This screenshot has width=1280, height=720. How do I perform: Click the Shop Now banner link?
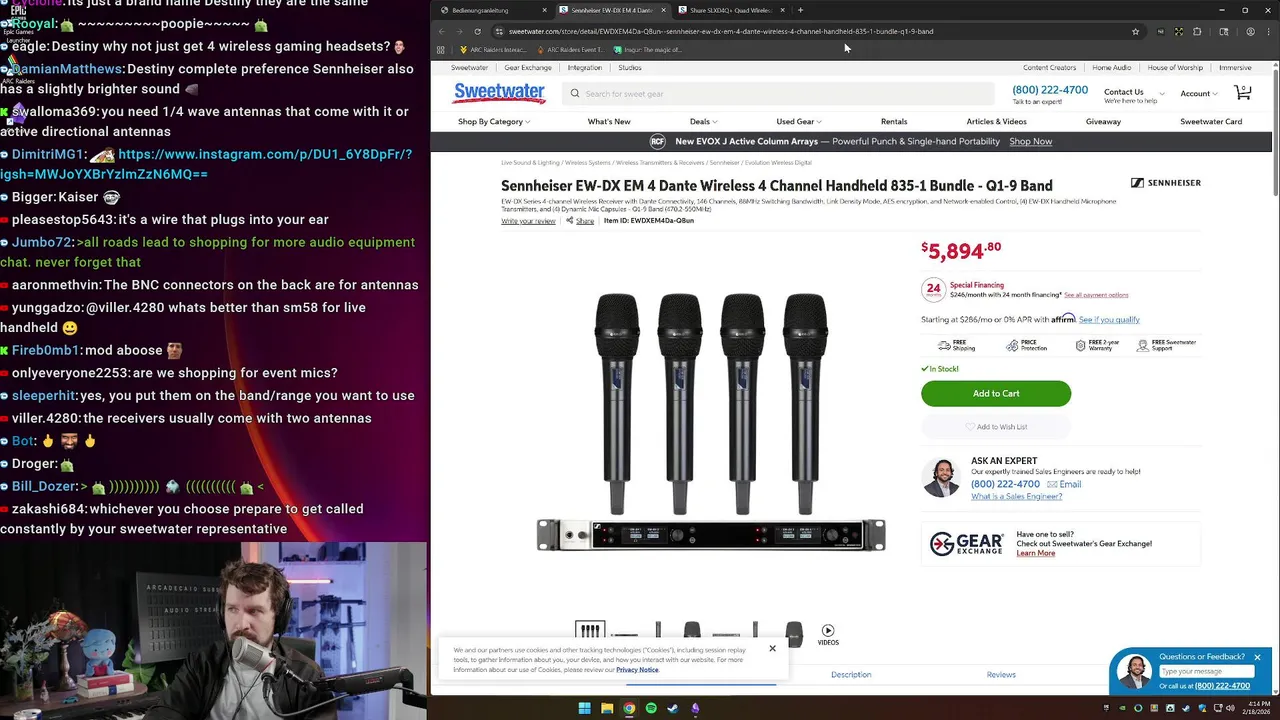click(x=1030, y=142)
